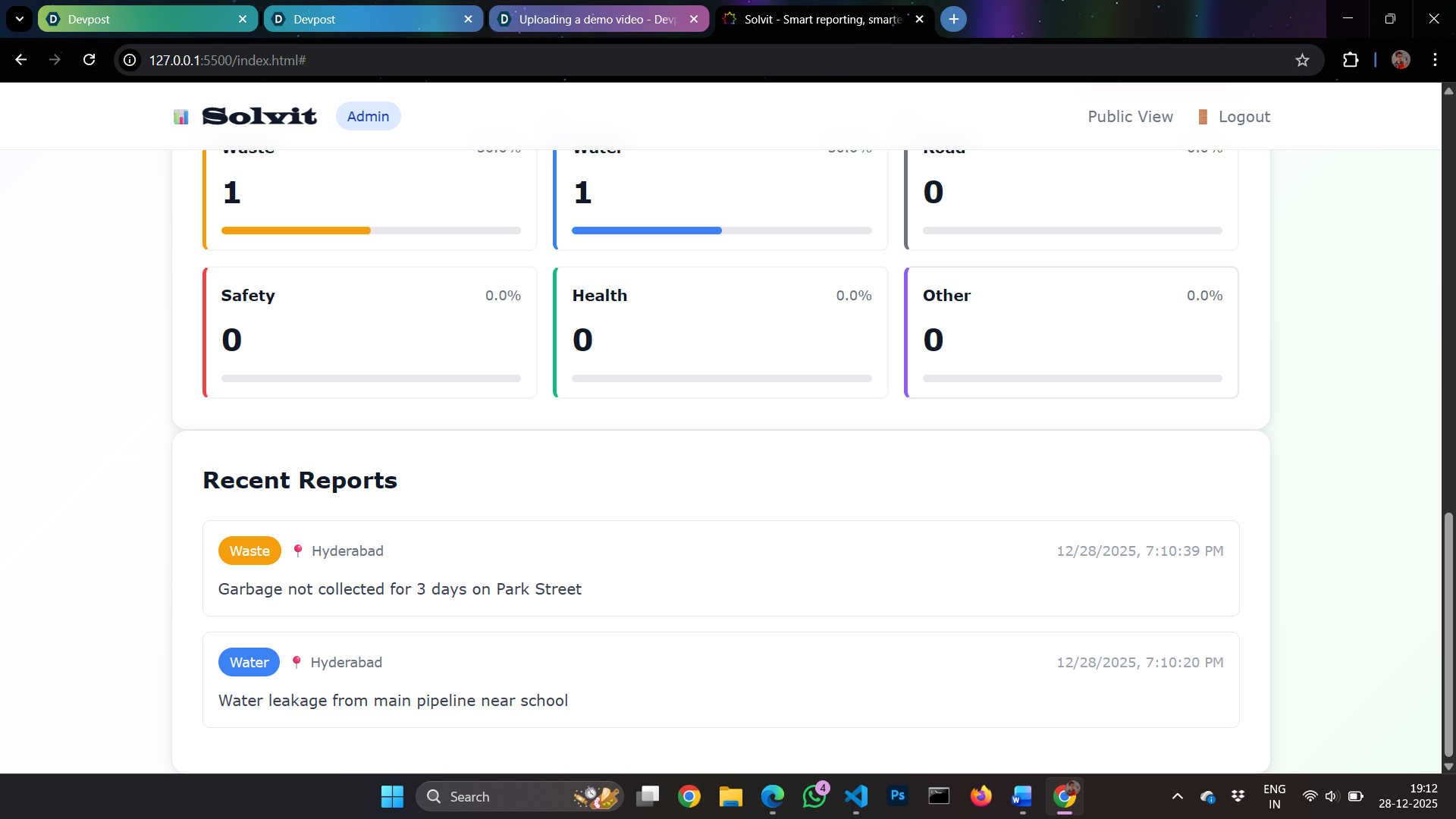The width and height of the screenshot is (1456, 819).
Task: Click the Other category card
Action: pos(1072,332)
